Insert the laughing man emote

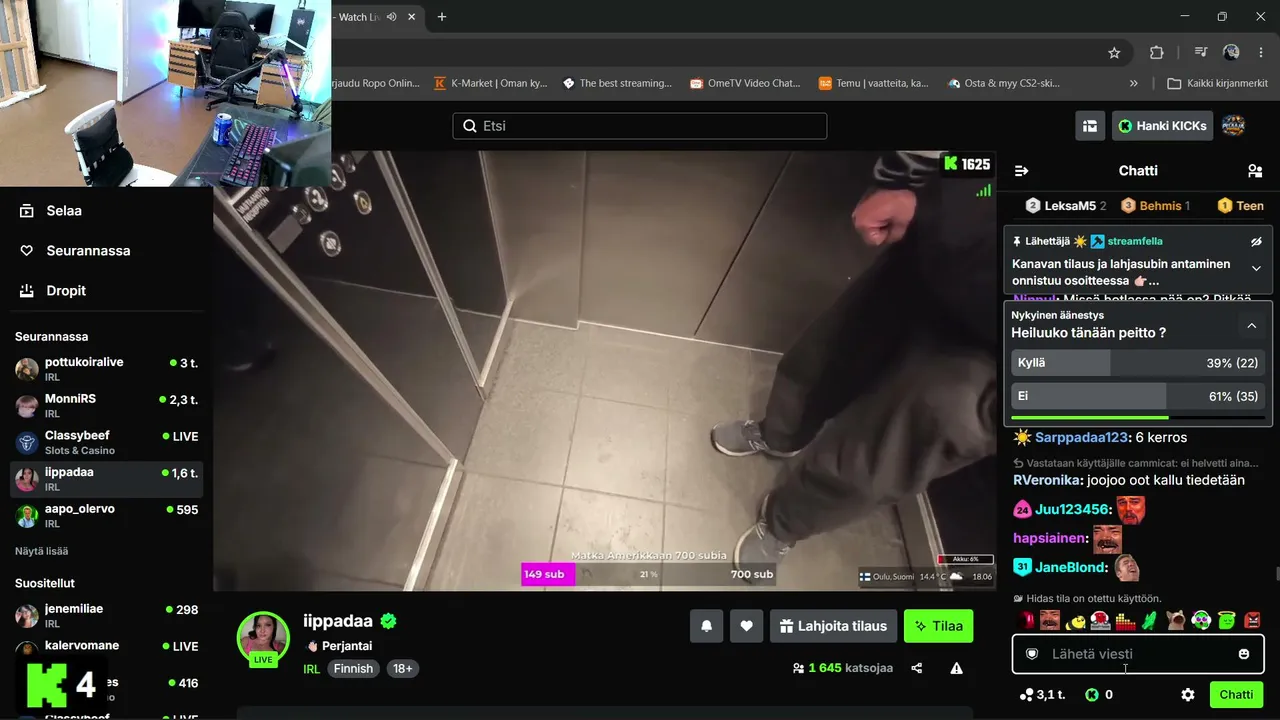pyautogui.click(x=1050, y=620)
